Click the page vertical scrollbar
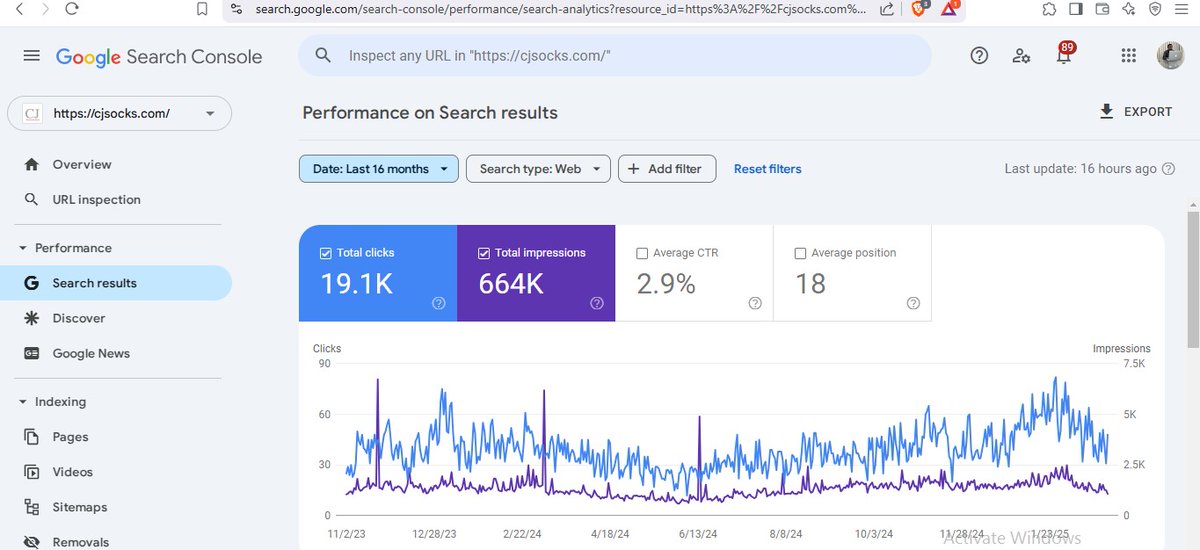Image resolution: width=1200 pixels, height=550 pixels. (1192, 280)
